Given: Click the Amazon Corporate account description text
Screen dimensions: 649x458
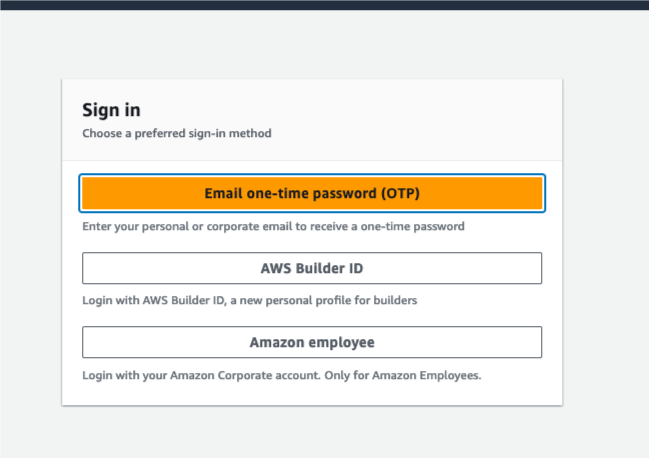Looking at the screenshot, I should point(281,375).
